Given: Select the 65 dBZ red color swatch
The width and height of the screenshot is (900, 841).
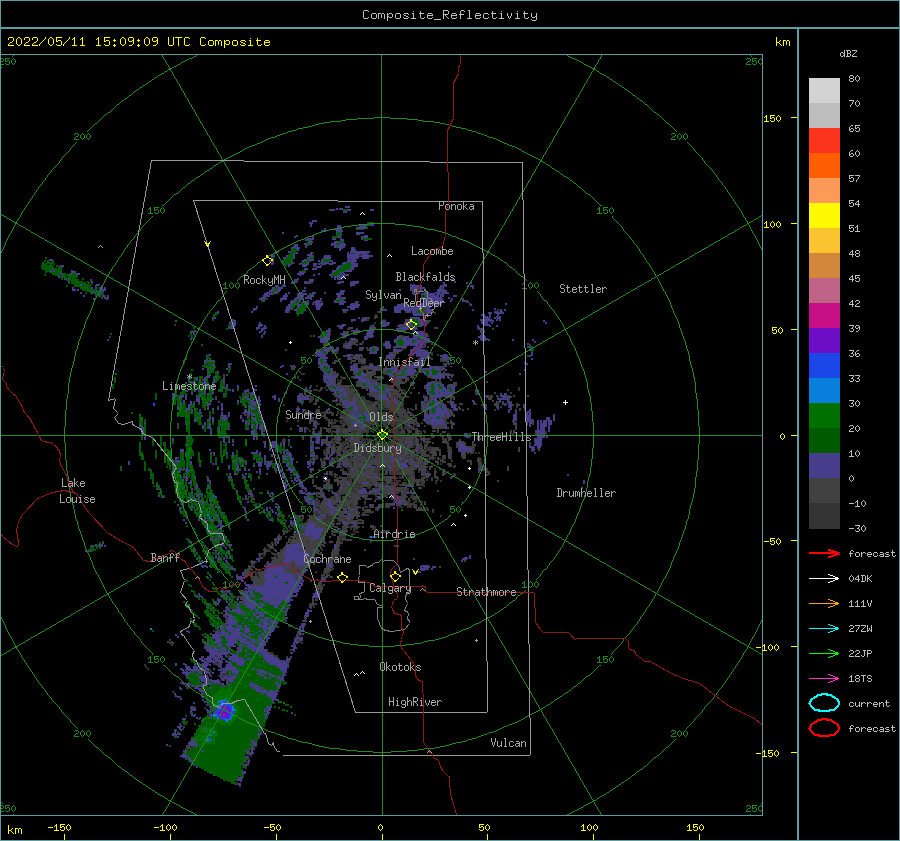Looking at the screenshot, I should 824,141.
